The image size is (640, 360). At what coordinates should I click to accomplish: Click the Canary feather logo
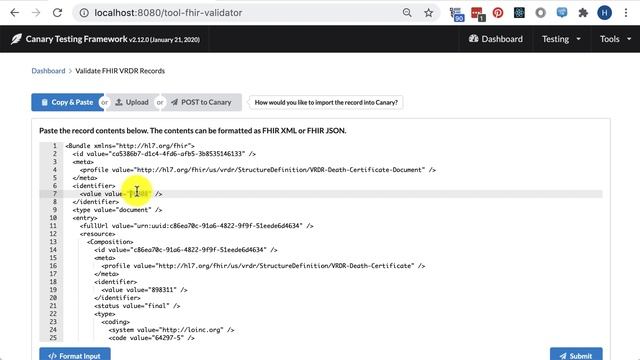[x=16, y=39]
